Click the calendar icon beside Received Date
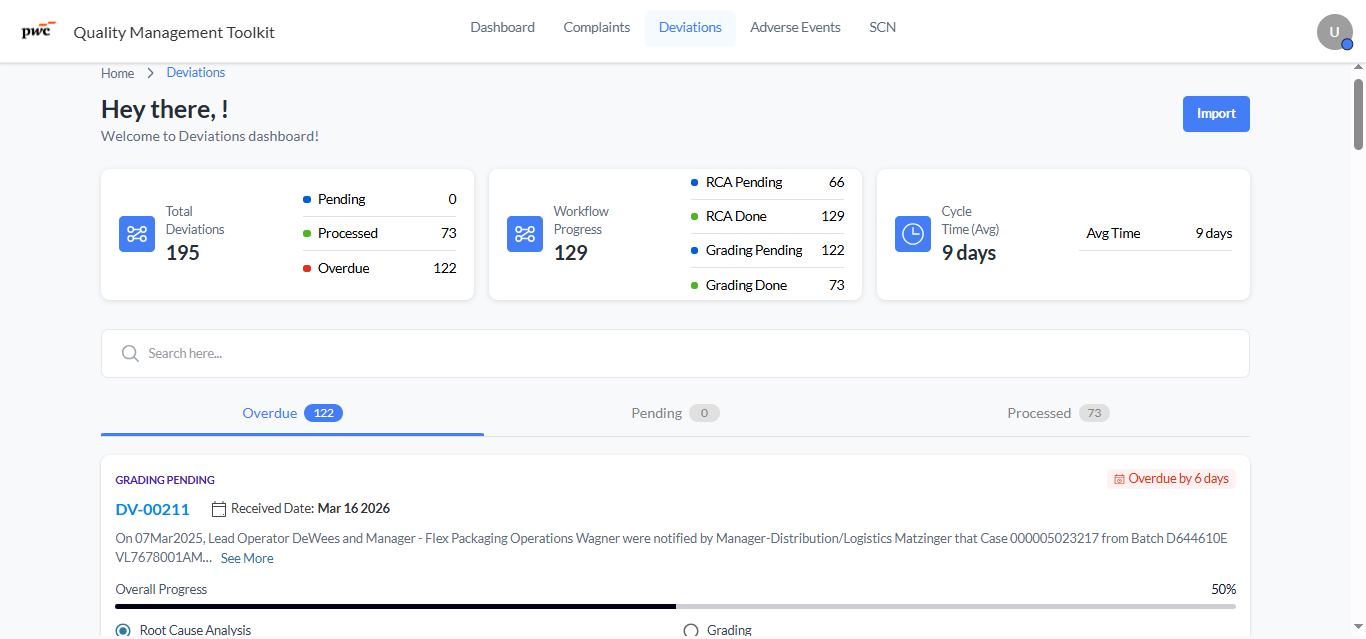This screenshot has height=639, width=1366. [x=219, y=509]
